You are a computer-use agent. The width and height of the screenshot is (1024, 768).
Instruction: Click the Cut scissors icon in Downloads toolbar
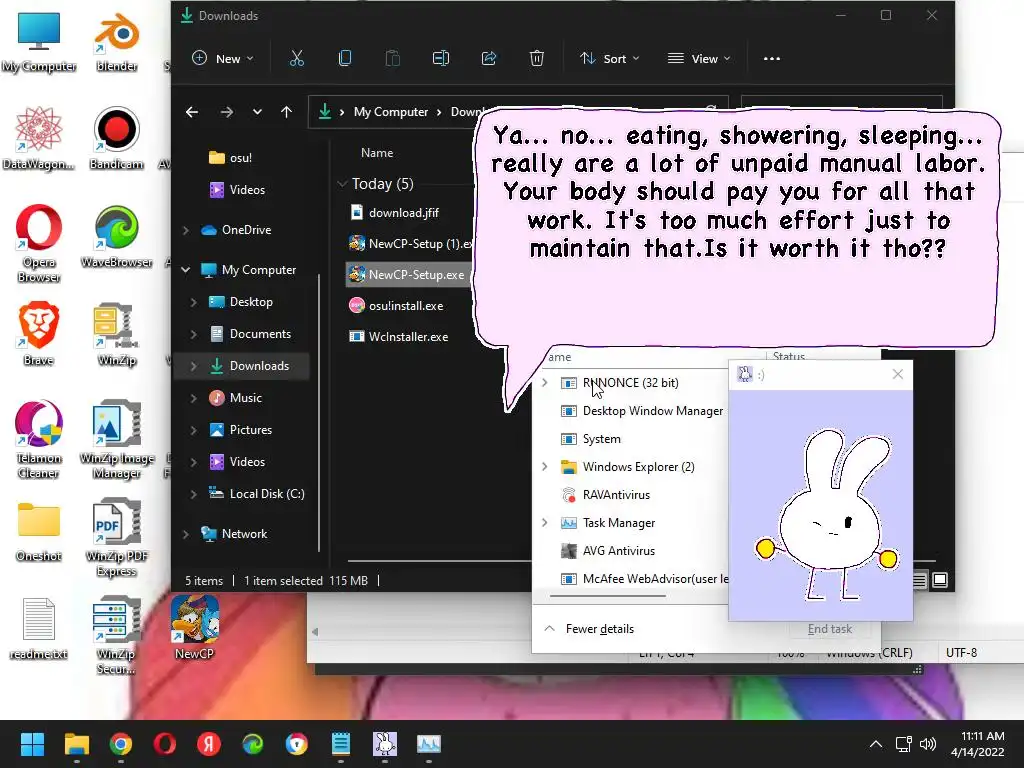(x=296, y=59)
